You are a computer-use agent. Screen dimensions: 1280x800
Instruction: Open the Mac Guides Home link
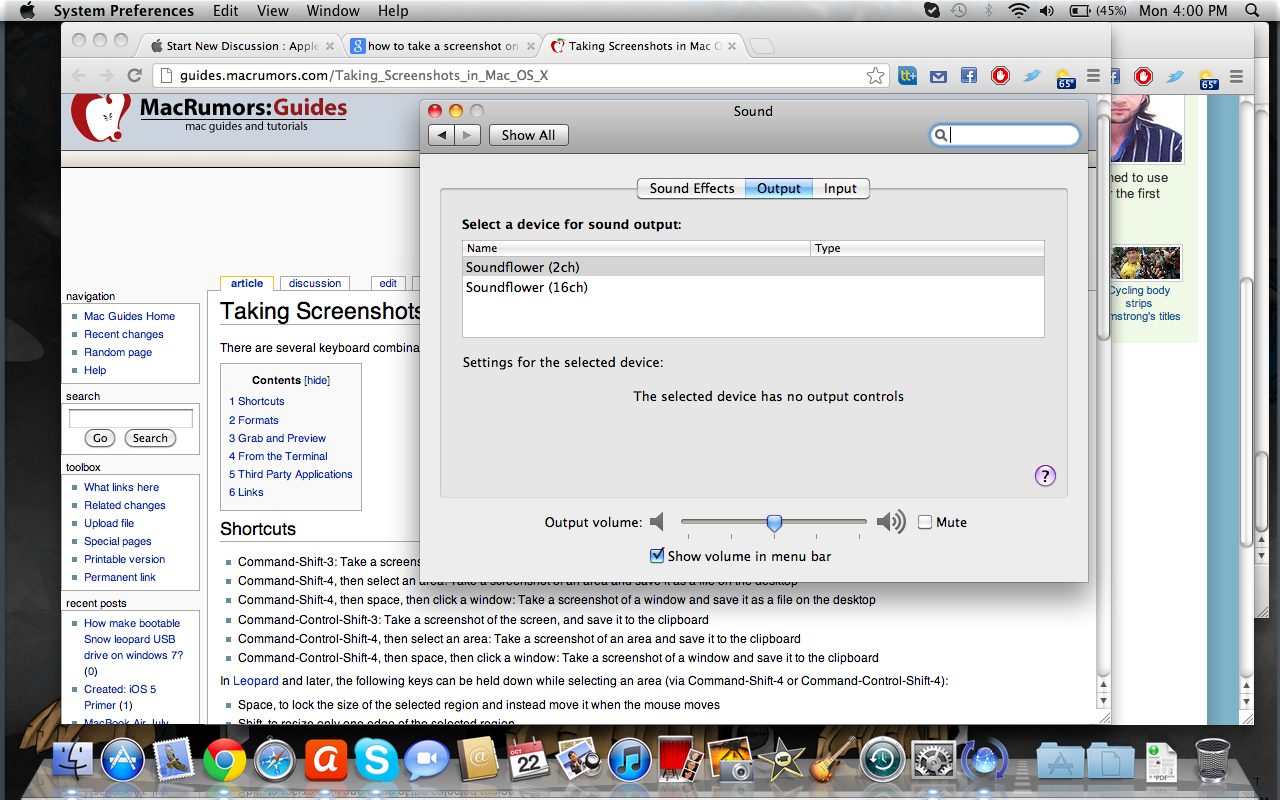click(x=129, y=317)
